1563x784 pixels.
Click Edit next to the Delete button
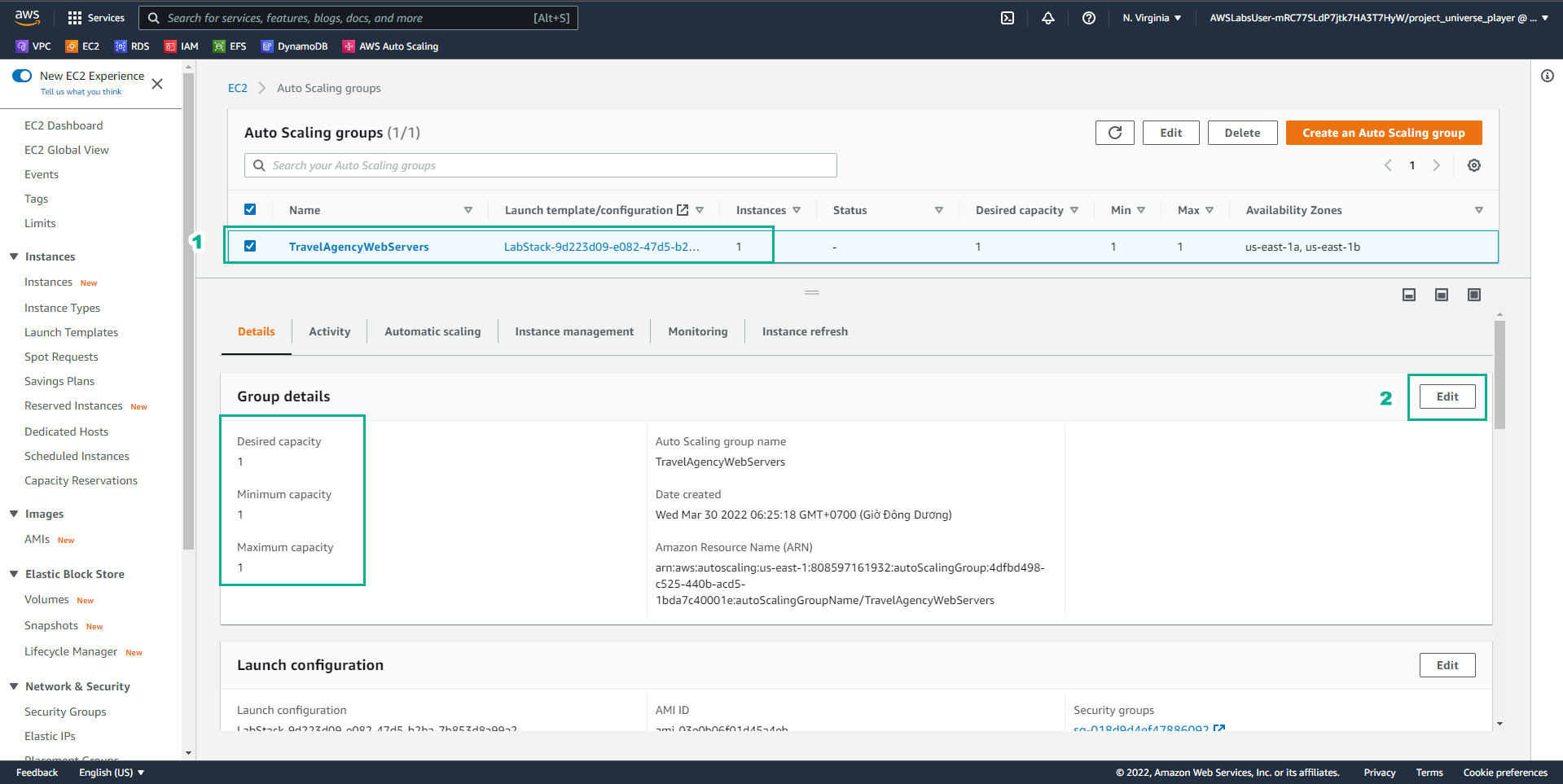click(x=1170, y=133)
